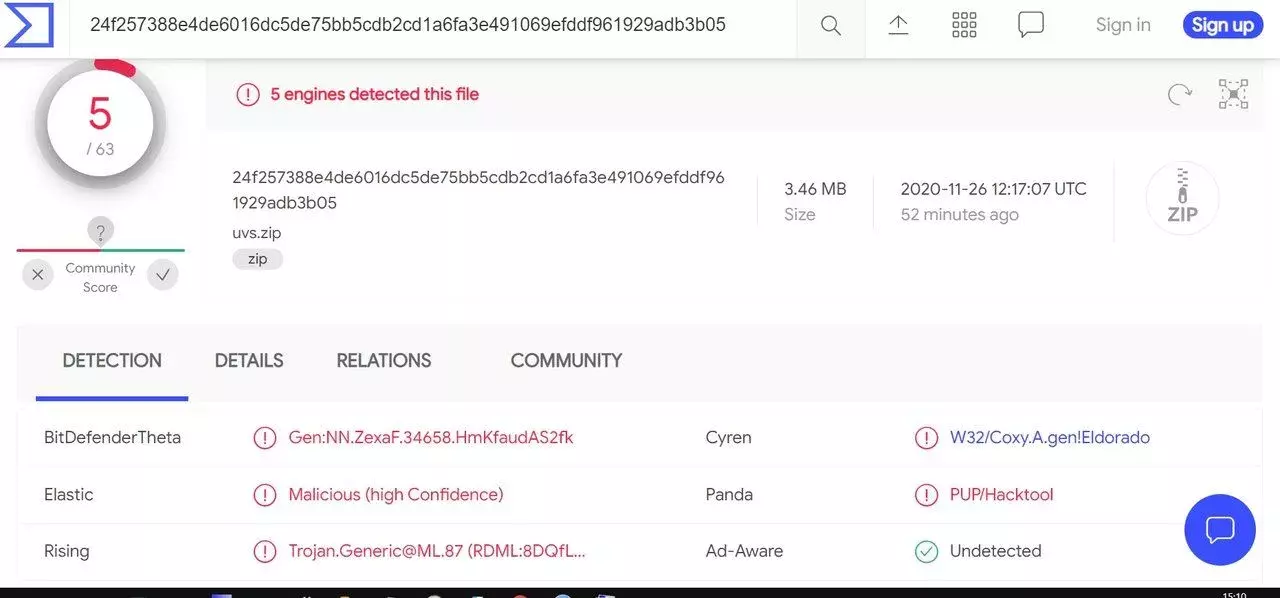Click the search magnifier icon

831,26
